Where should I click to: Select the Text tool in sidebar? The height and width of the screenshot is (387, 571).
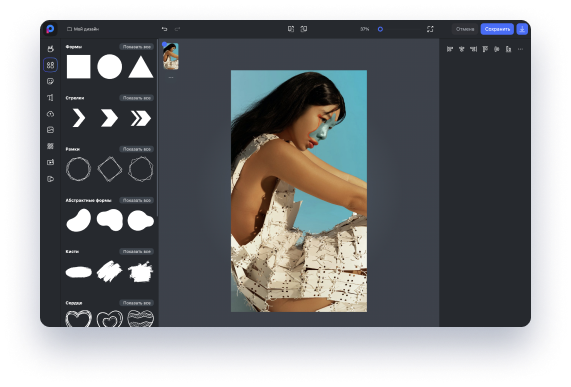click(50, 97)
